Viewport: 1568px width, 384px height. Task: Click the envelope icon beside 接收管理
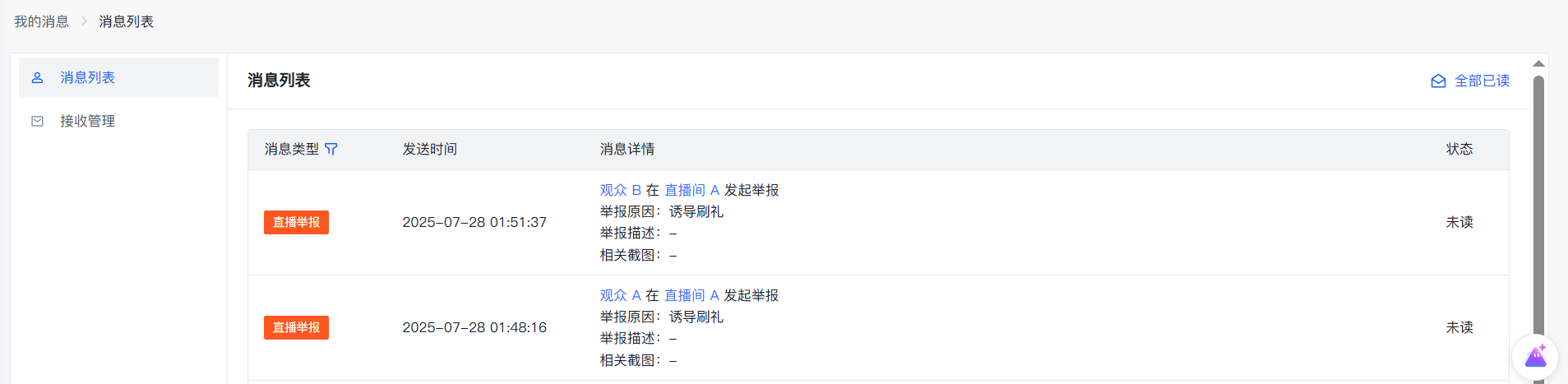(37, 121)
